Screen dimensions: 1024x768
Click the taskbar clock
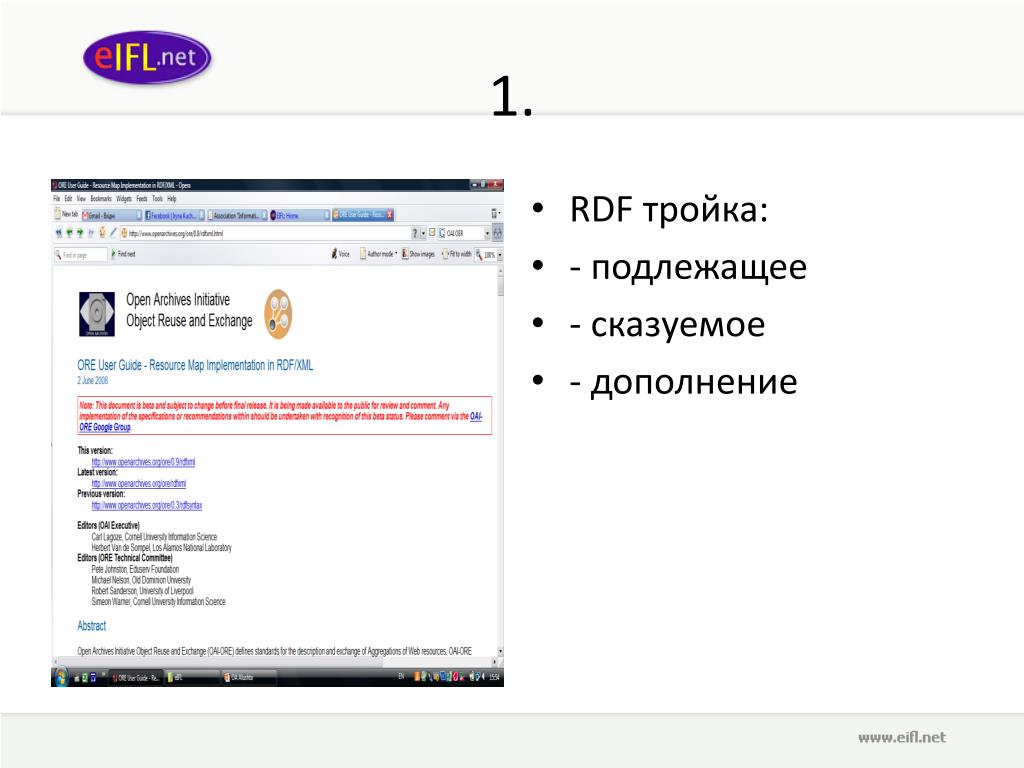pyautogui.click(x=494, y=677)
